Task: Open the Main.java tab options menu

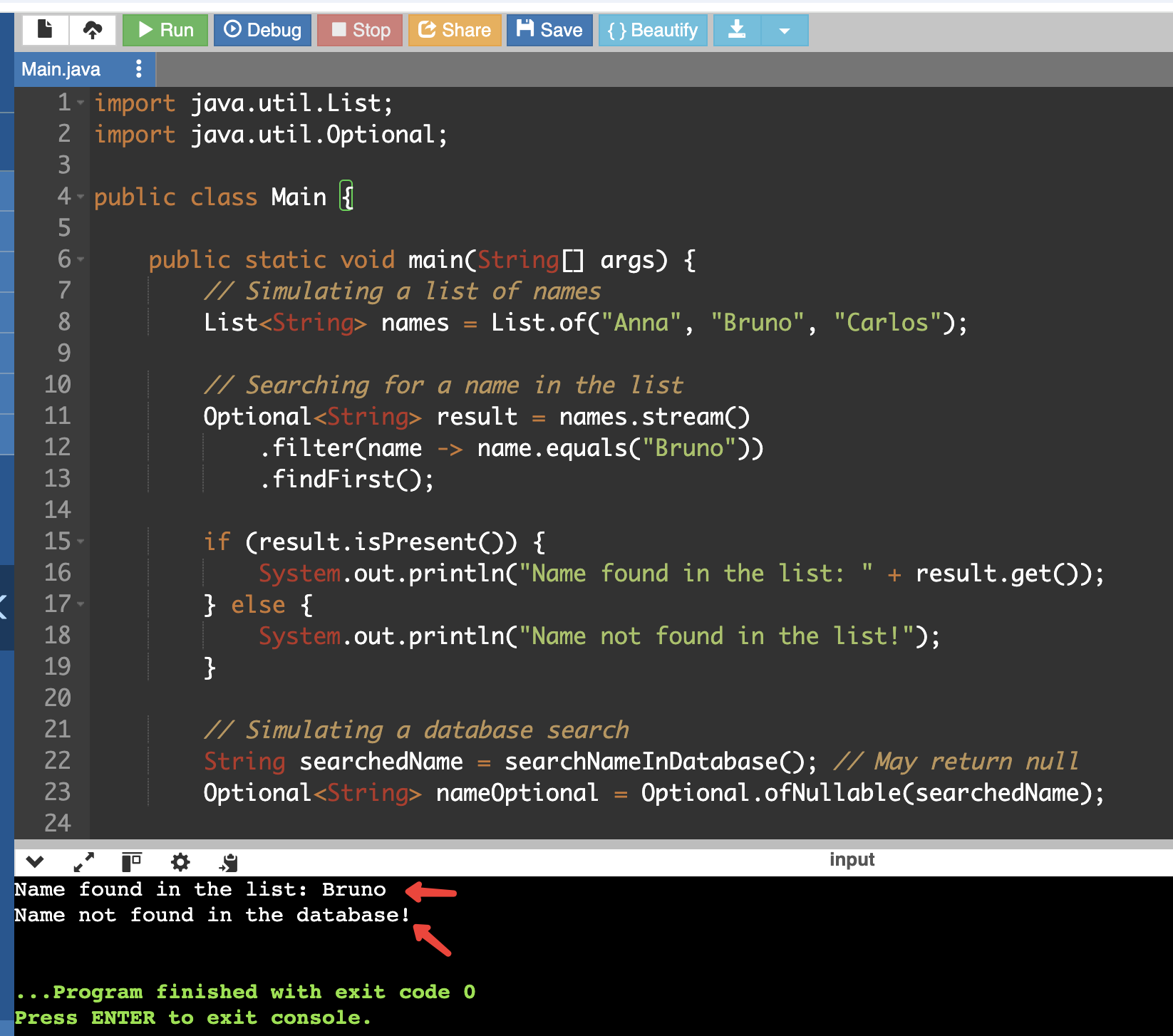Action: (139, 69)
